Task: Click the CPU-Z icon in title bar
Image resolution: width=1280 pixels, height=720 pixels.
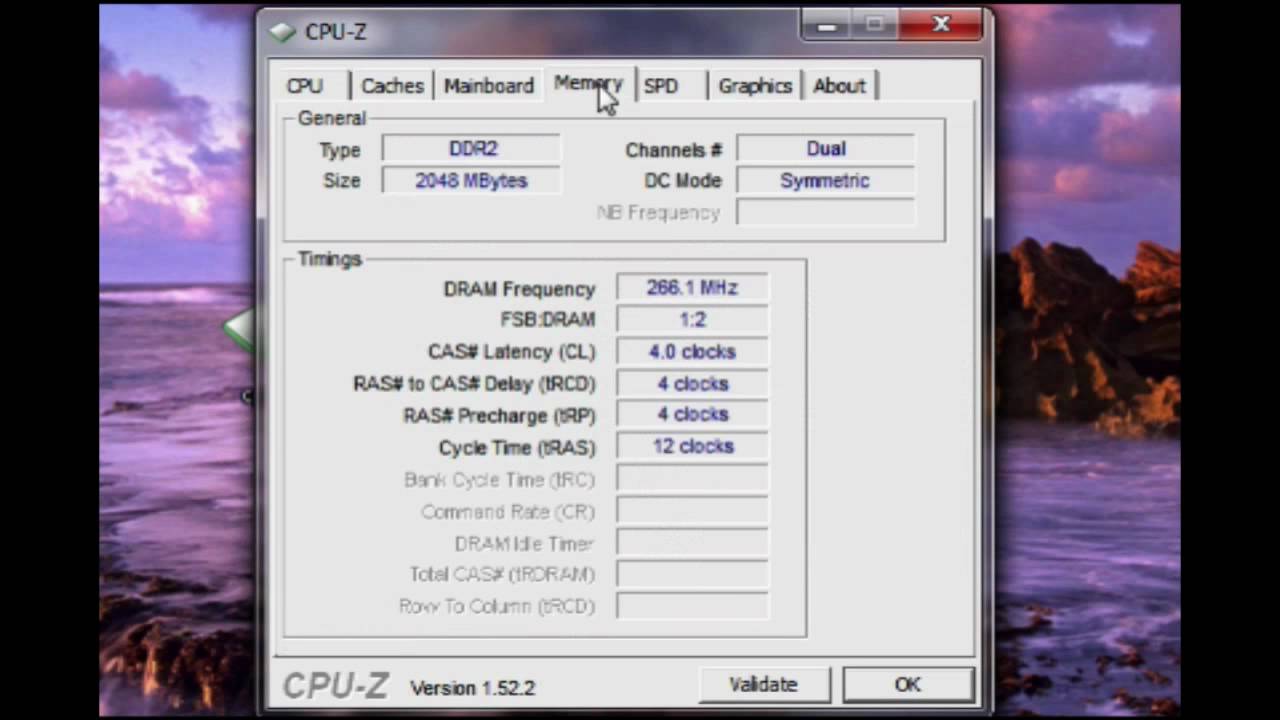Action: (x=283, y=32)
